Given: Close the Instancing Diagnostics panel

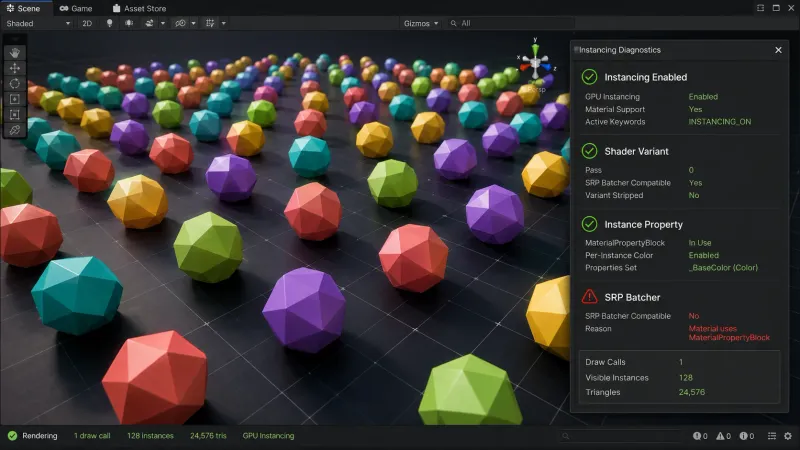Looking at the screenshot, I should pos(778,49).
